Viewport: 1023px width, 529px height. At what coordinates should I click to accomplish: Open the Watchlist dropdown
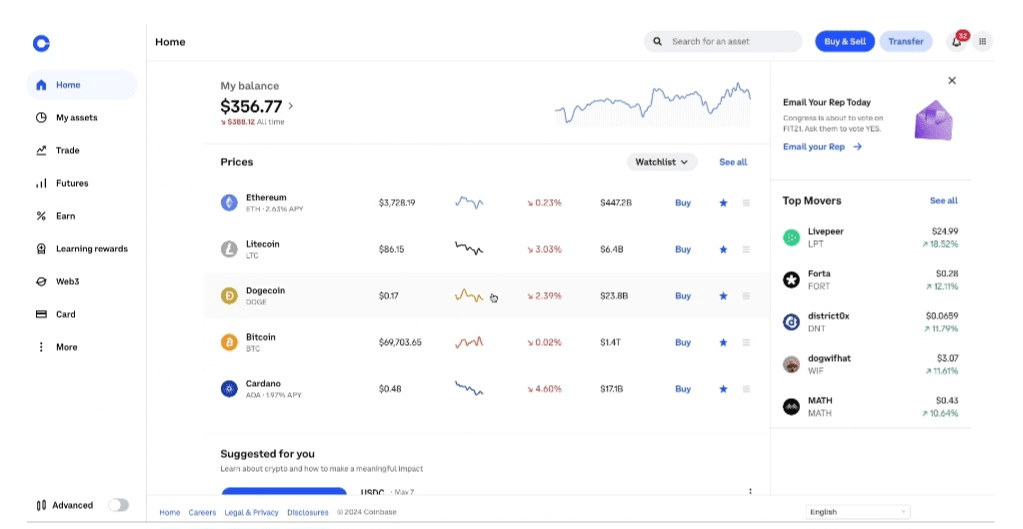tap(662, 162)
